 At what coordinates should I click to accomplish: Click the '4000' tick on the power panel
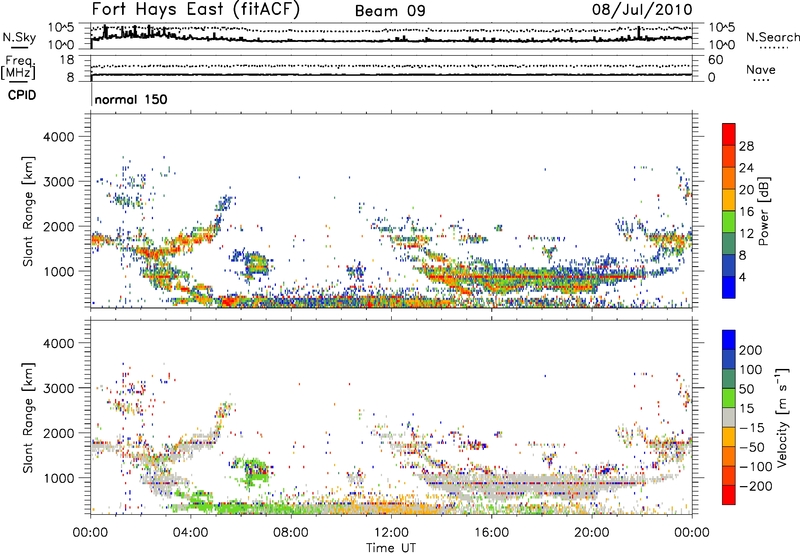point(59,137)
